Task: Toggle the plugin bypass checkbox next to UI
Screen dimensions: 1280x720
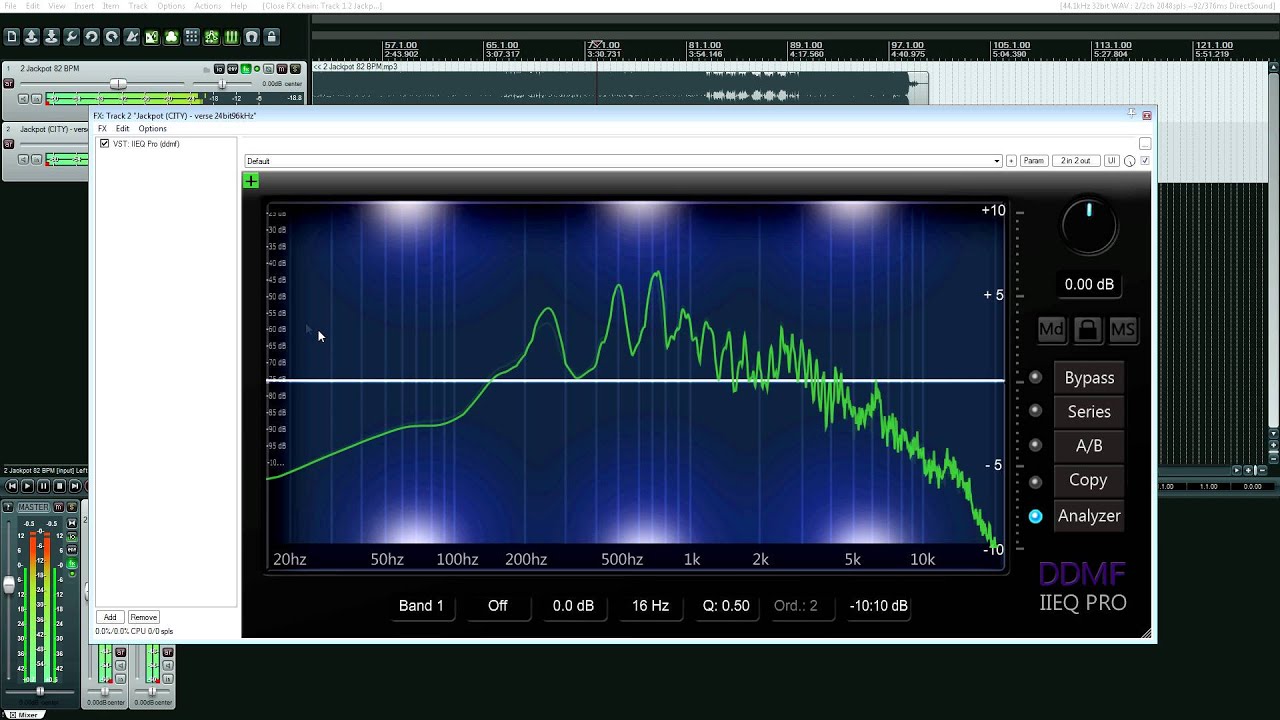Action: coord(1145,161)
